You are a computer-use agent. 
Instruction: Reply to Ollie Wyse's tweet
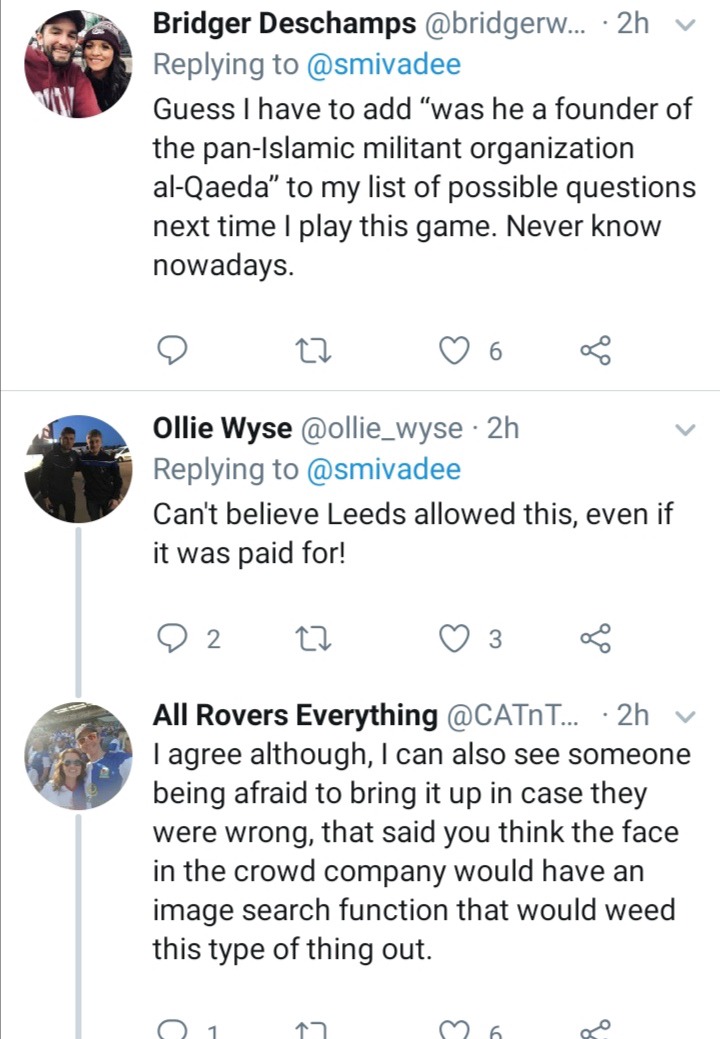(173, 639)
